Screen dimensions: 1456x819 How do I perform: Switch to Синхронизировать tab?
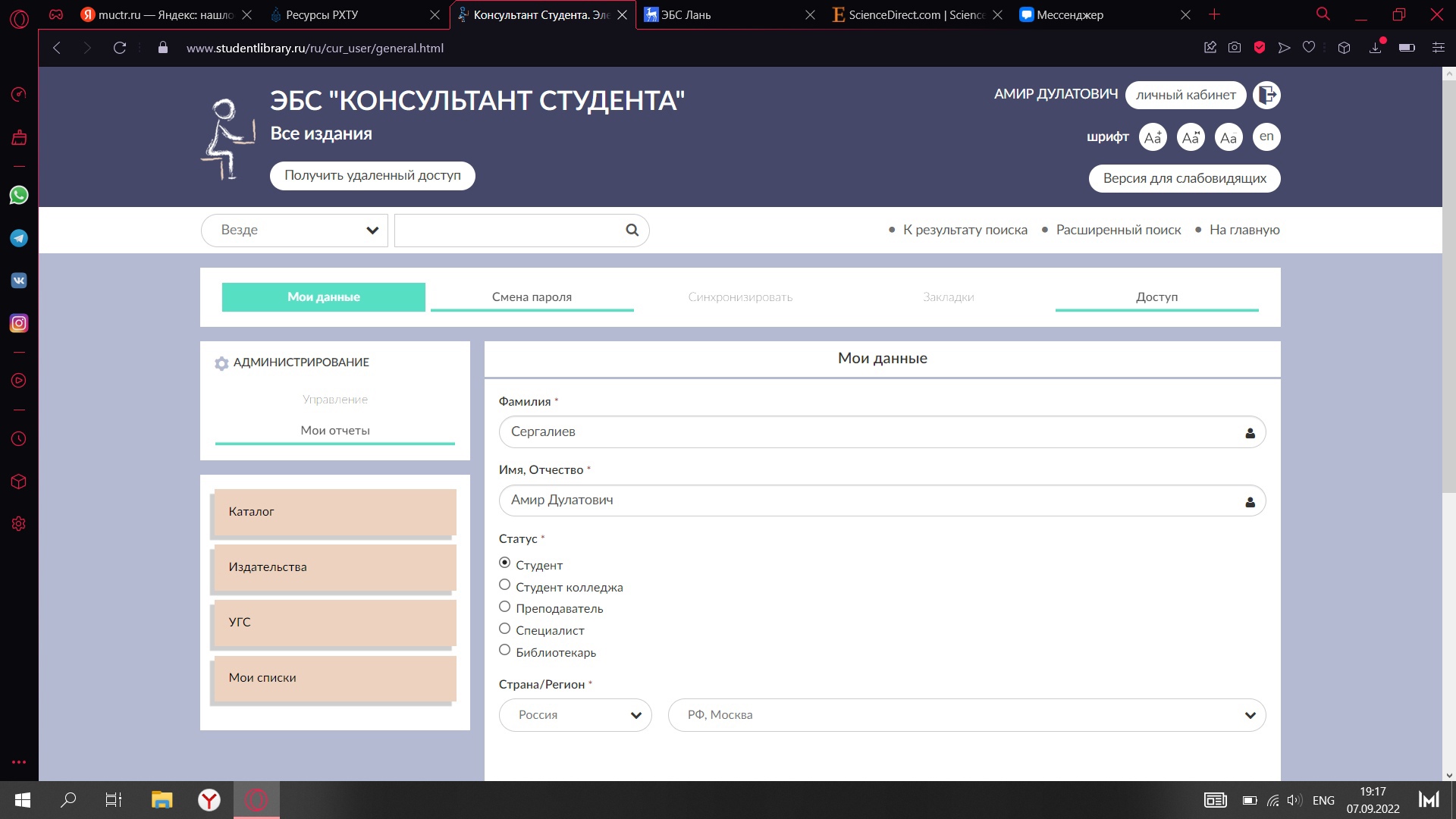pos(740,297)
